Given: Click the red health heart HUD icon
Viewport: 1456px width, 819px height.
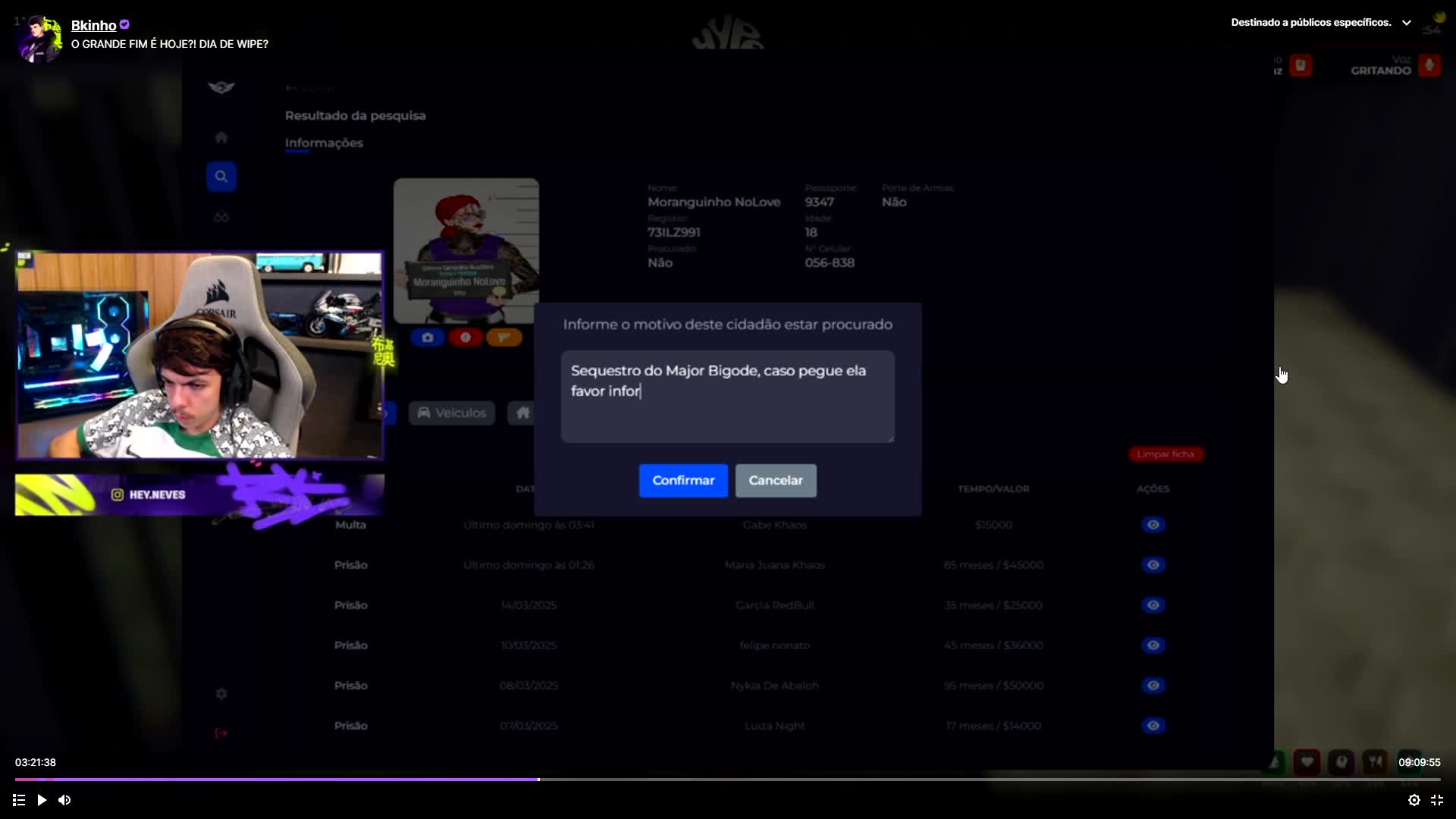Looking at the screenshot, I should [x=1307, y=762].
